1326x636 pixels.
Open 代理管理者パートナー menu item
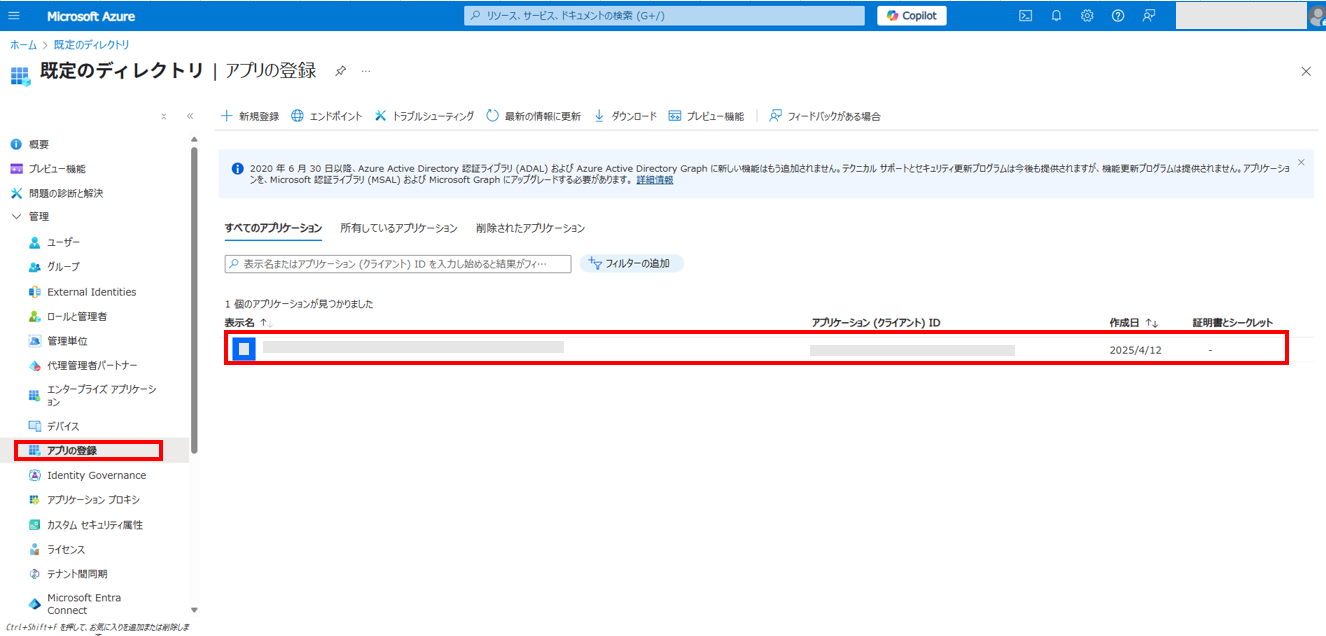click(x=92, y=365)
